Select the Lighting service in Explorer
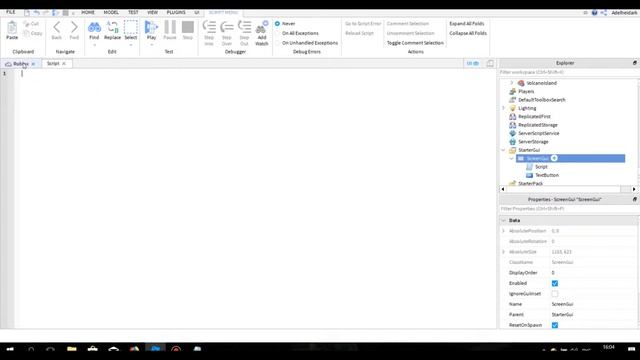This screenshot has height=360, width=640. pos(527,108)
